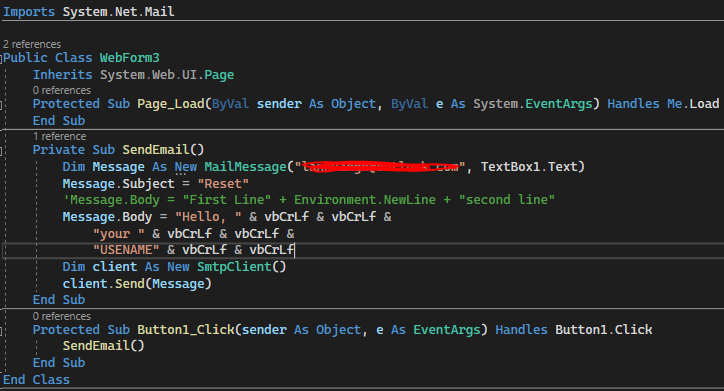This screenshot has height=391, width=724.
Task: Click the "Reset" string literal
Action: tap(223, 184)
